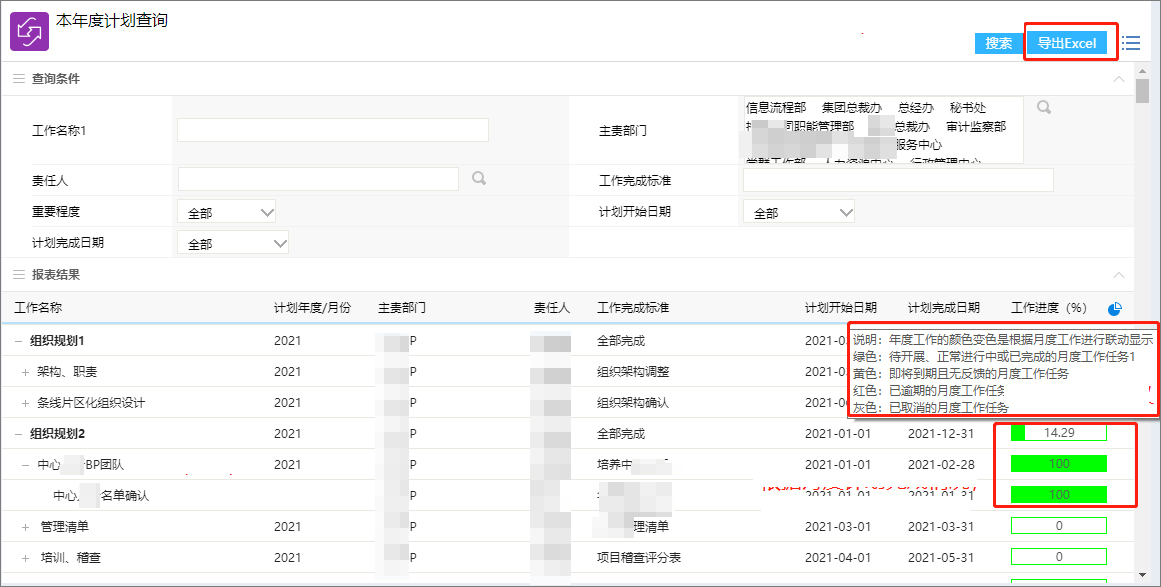Click inside the 工作名称1 input field
Viewport: 1161px width, 587px height.
[330, 129]
